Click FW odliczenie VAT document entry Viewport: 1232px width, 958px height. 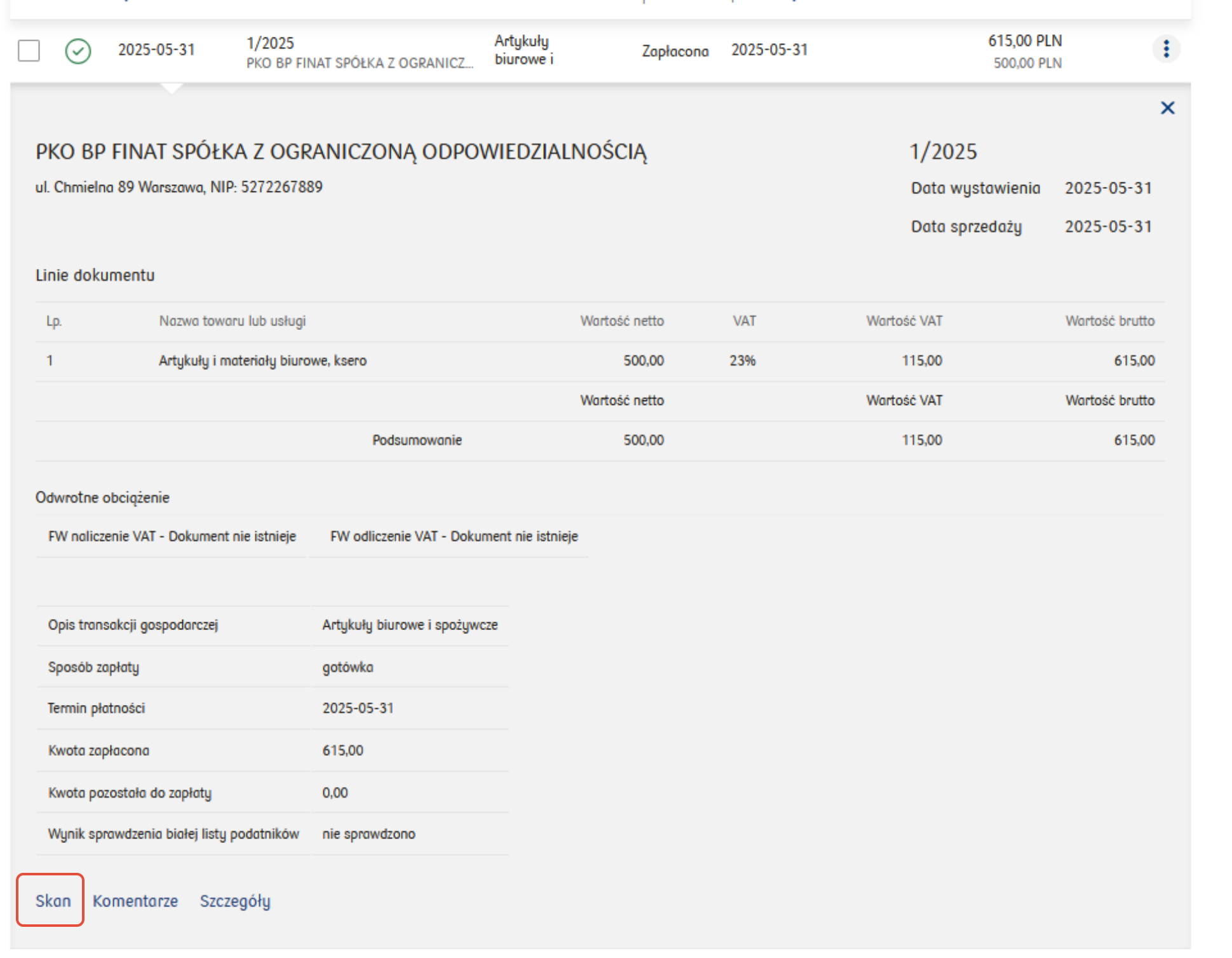(454, 537)
